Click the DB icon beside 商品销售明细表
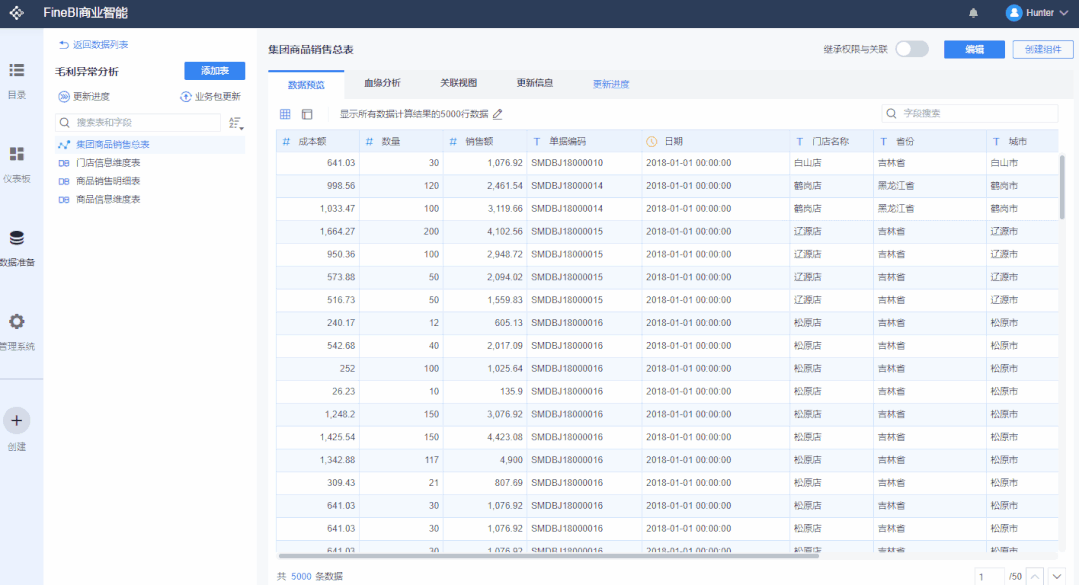 tap(64, 181)
